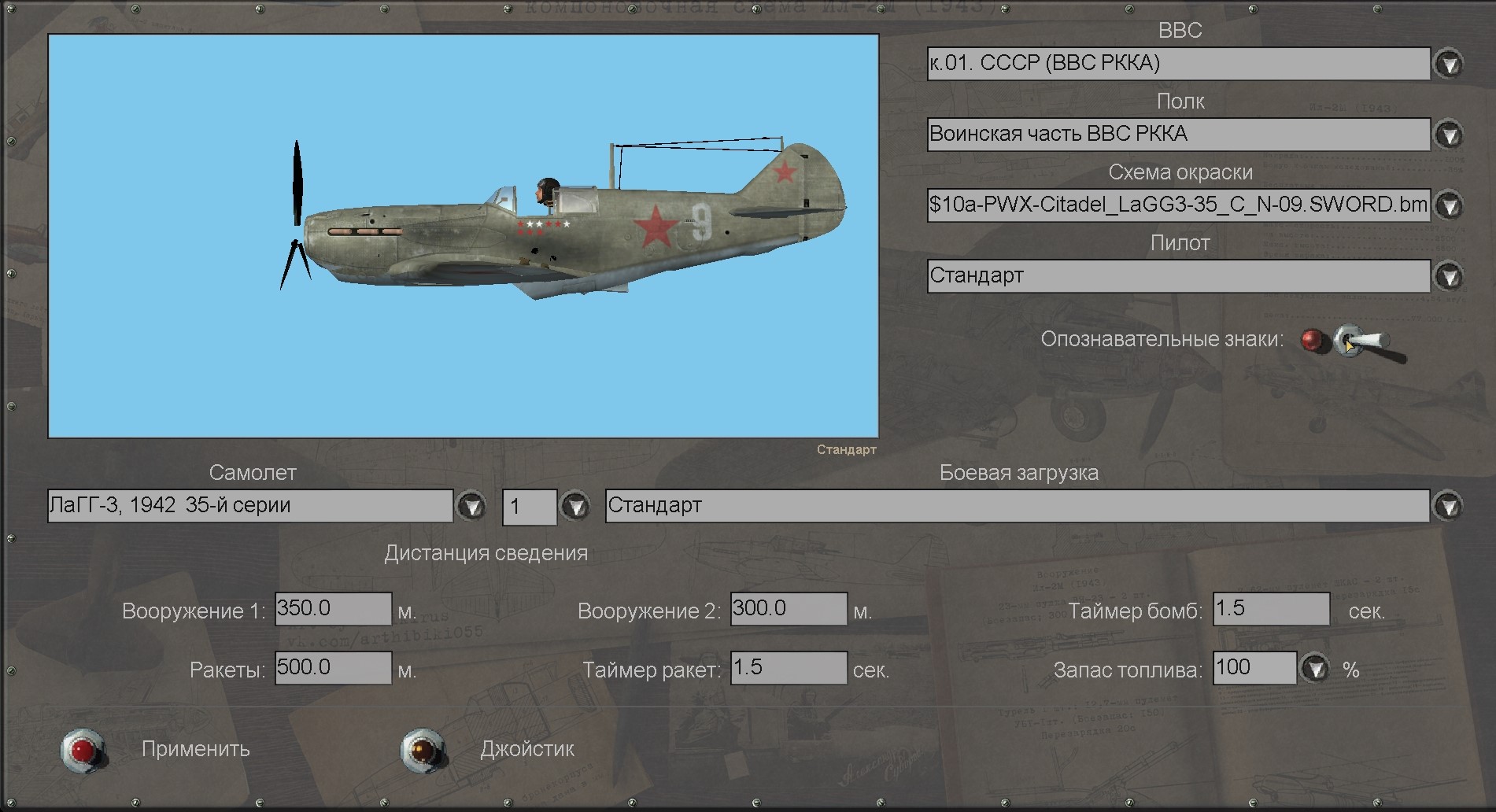The image size is (1496, 812).
Task: Click the Запас топлива percentage field
Action: pos(1254,668)
